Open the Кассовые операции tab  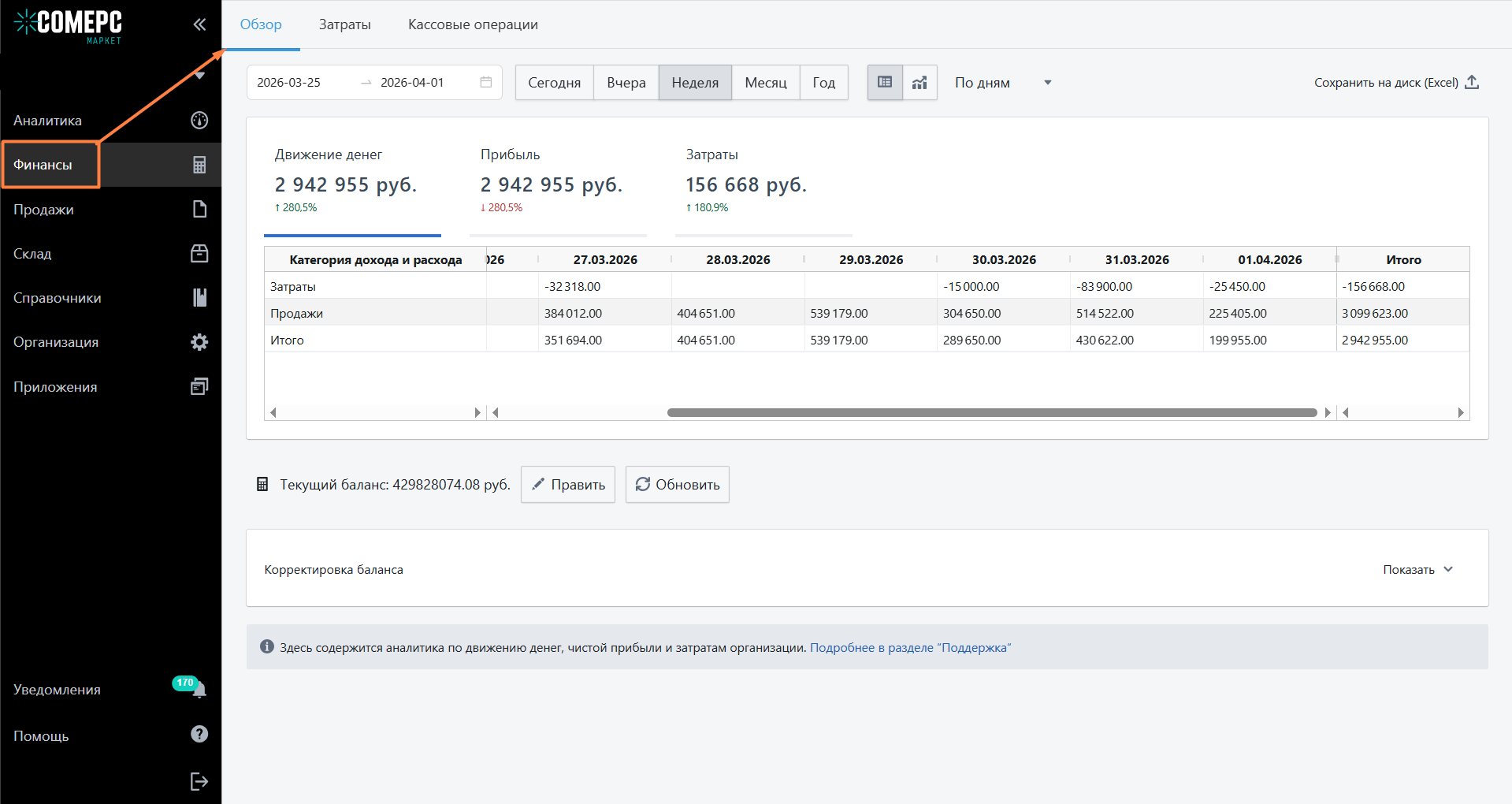(473, 24)
